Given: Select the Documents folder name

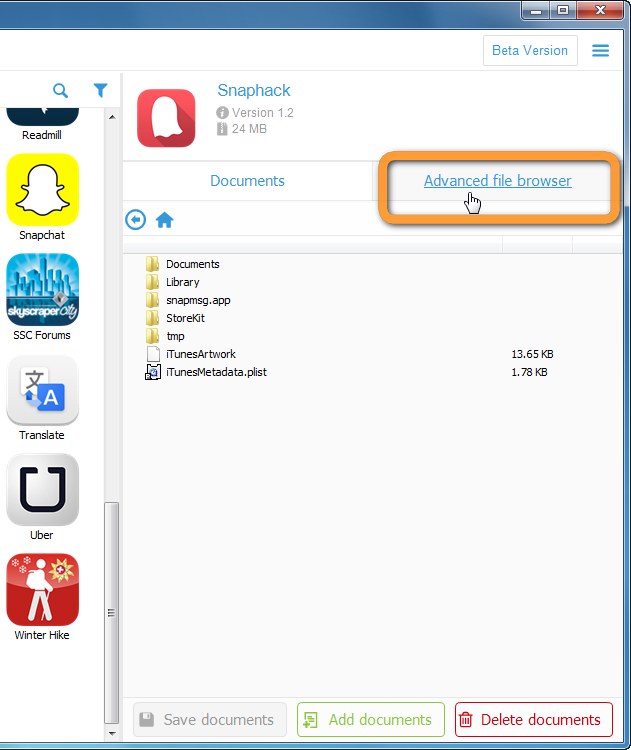Looking at the screenshot, I should coord(193,264).
